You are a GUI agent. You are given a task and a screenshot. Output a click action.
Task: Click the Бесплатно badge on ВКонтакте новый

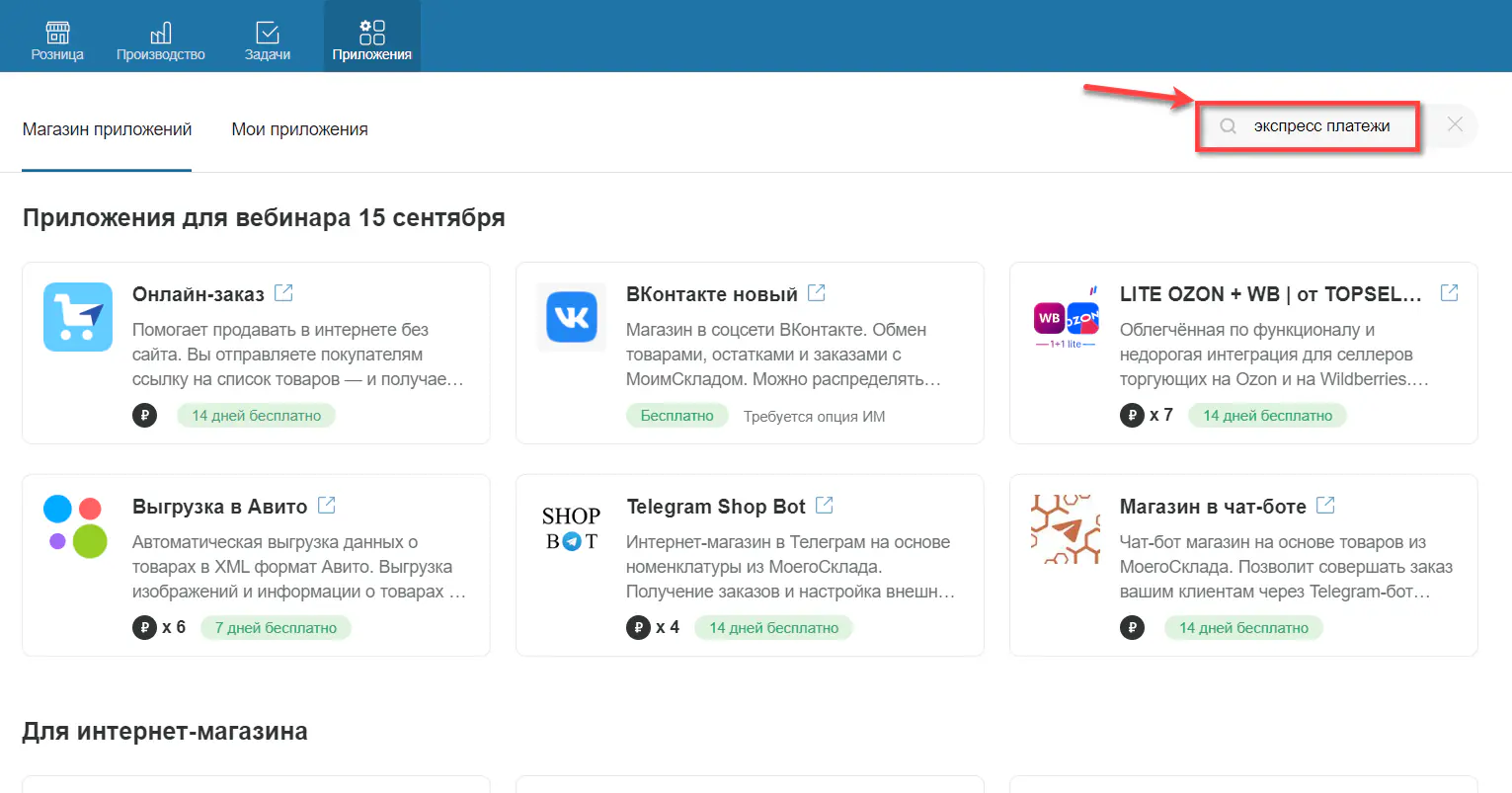pos(676,416)
